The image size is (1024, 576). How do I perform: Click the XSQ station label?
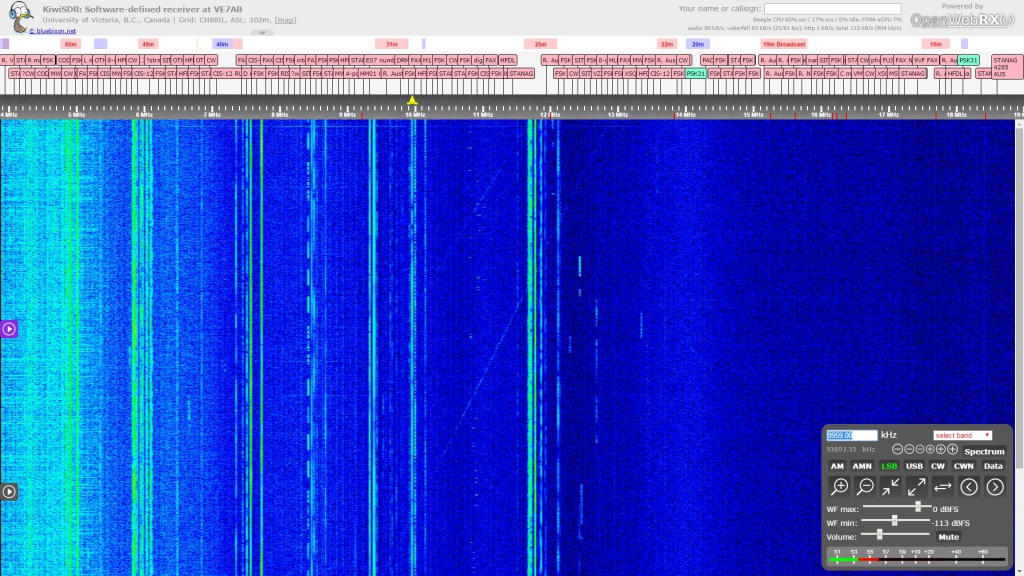click(x=630, y=74)
